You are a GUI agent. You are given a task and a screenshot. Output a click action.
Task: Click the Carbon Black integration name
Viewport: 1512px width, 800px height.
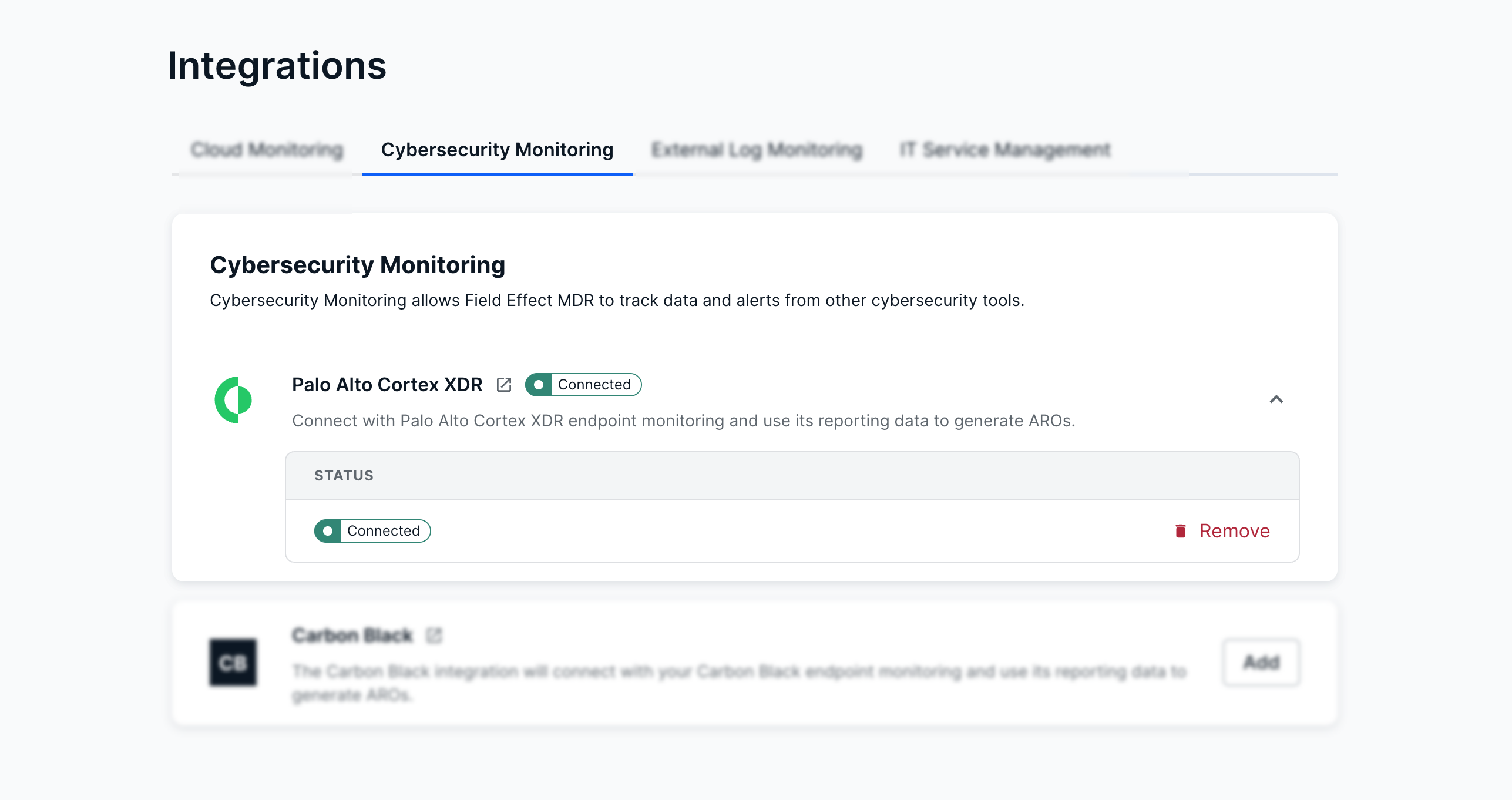tap(352, 636)
